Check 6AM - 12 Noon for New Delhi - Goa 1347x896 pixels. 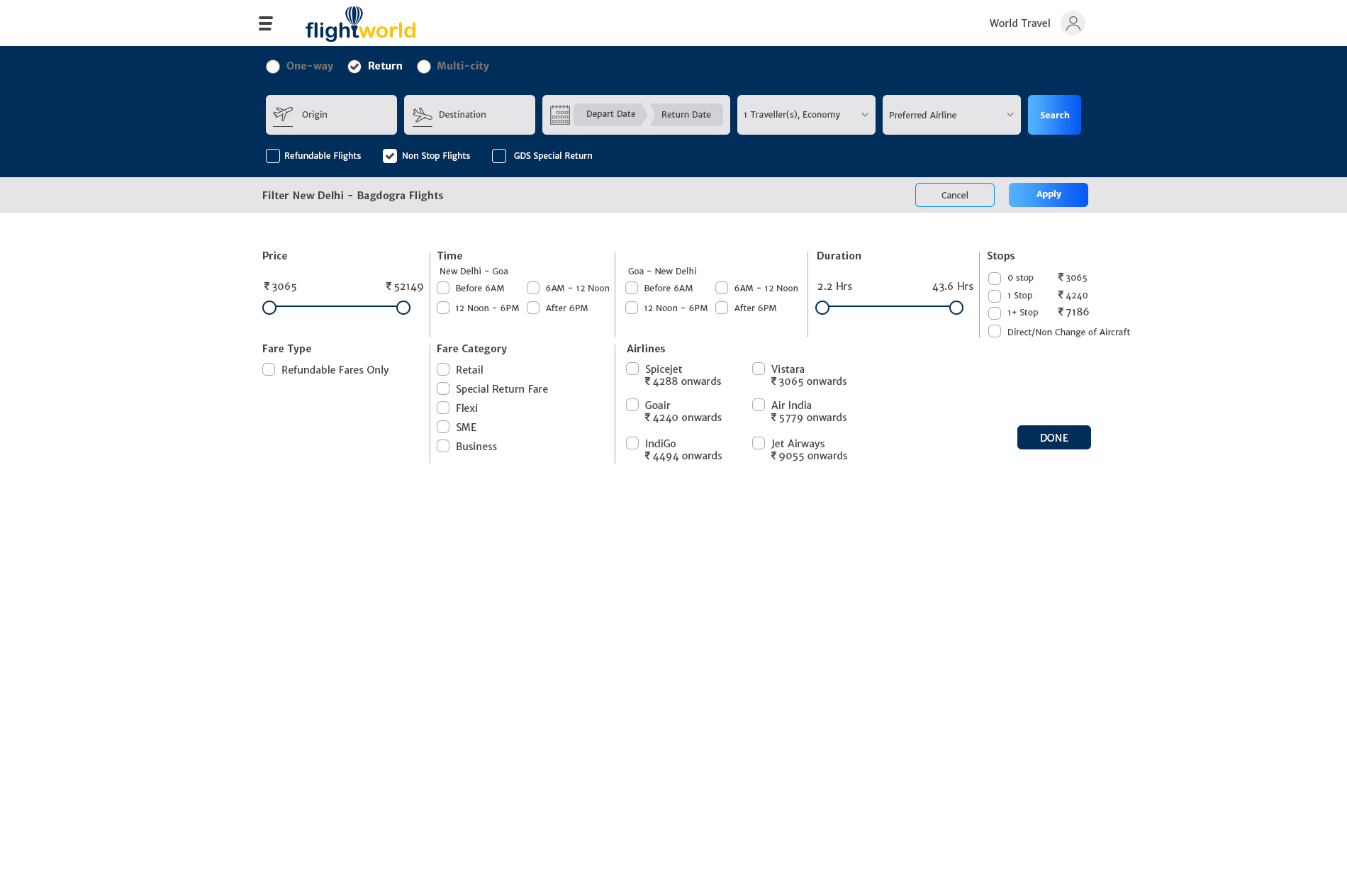pos(533,288)
